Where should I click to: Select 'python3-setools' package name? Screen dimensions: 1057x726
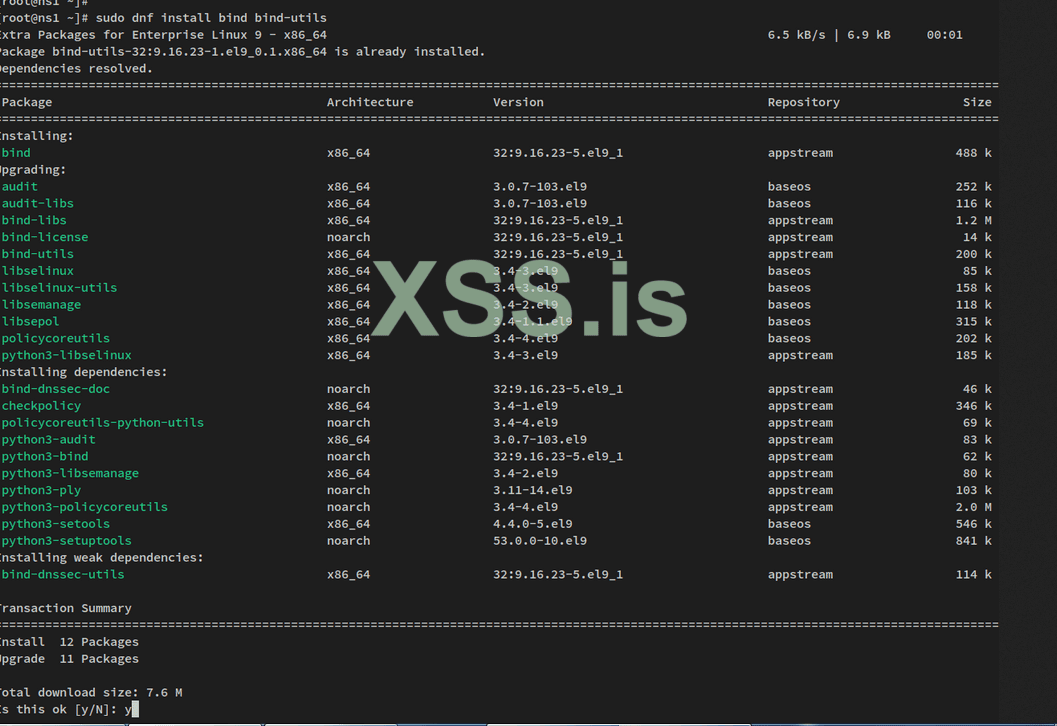pyautogui.click(x=56, y=524)
